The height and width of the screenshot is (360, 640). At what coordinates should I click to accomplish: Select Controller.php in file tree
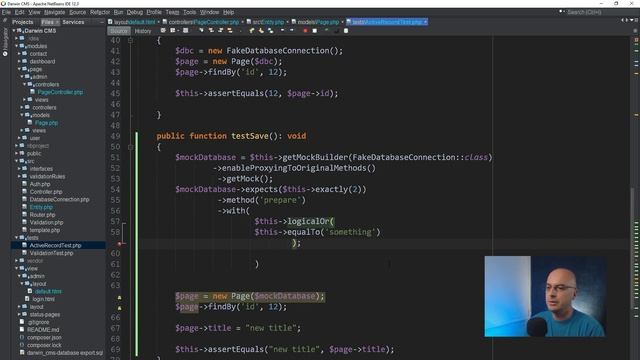click(46, 192)
